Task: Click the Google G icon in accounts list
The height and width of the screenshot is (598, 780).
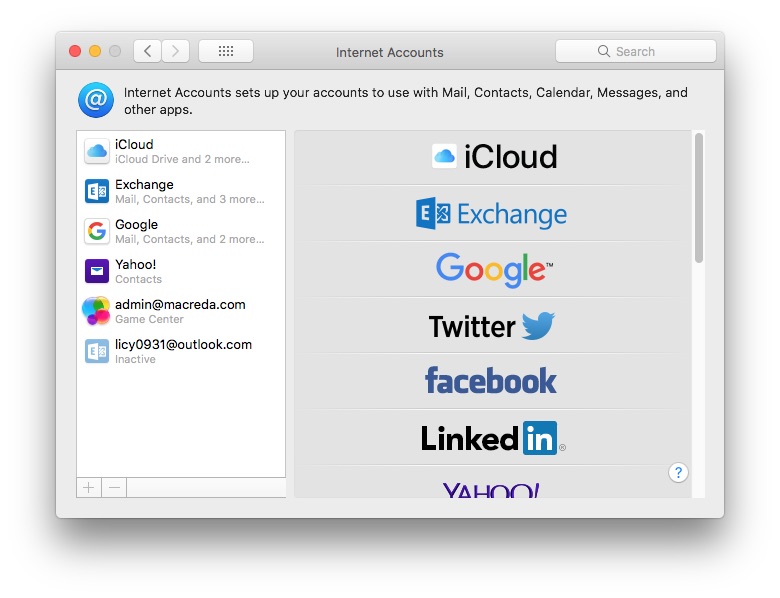Action: tap(97, 231)
